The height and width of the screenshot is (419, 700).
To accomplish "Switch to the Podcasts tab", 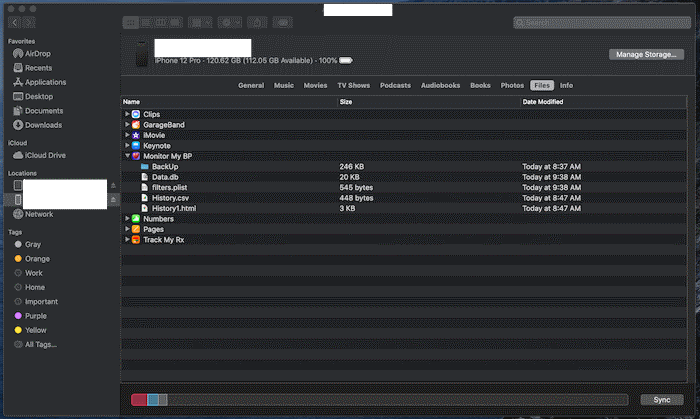I will pos(395,85).
